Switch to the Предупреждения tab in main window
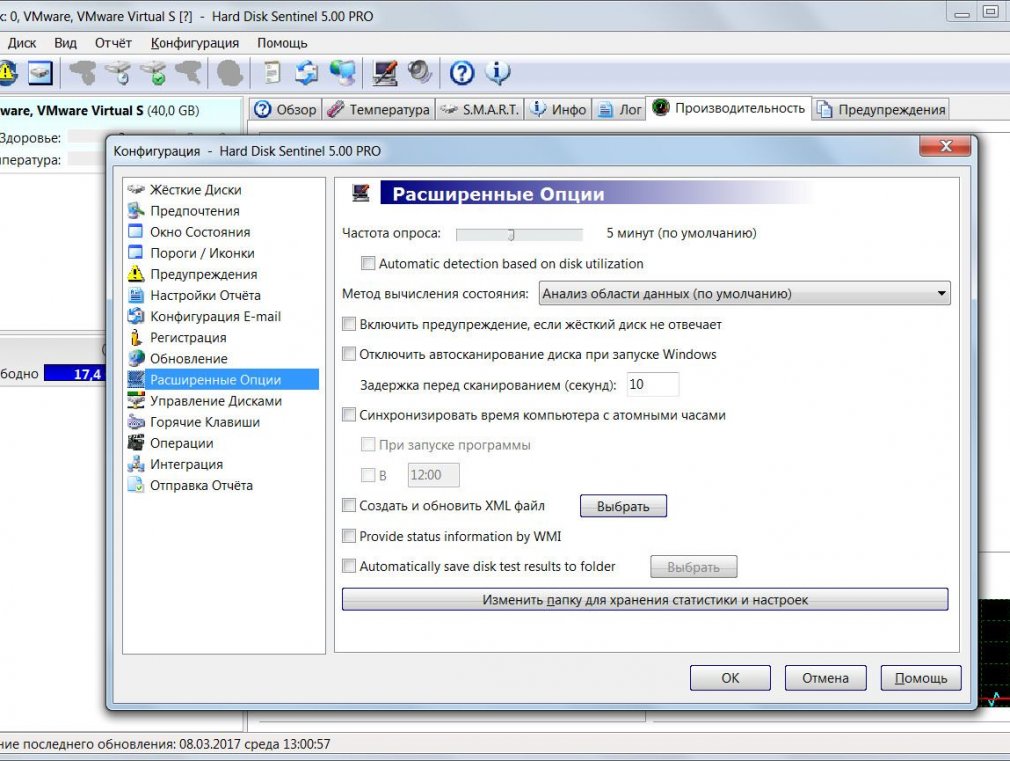The image size is (1010, 761). pyautogui.click(x=882, y=110)
